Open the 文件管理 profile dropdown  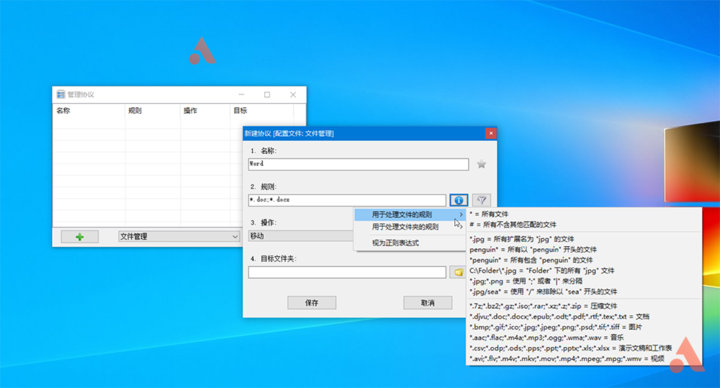pos(179,236)
